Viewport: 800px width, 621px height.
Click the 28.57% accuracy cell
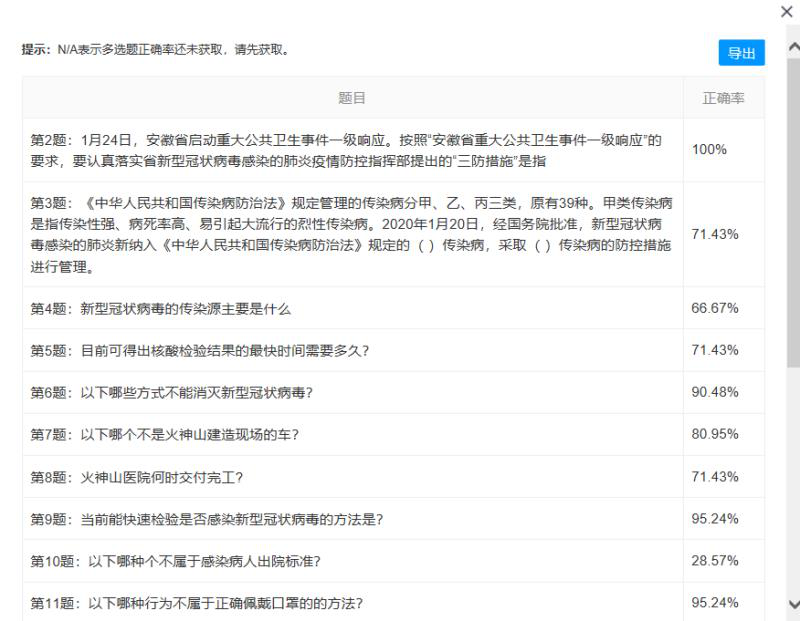pyautogui.click(x=714, y=560)
